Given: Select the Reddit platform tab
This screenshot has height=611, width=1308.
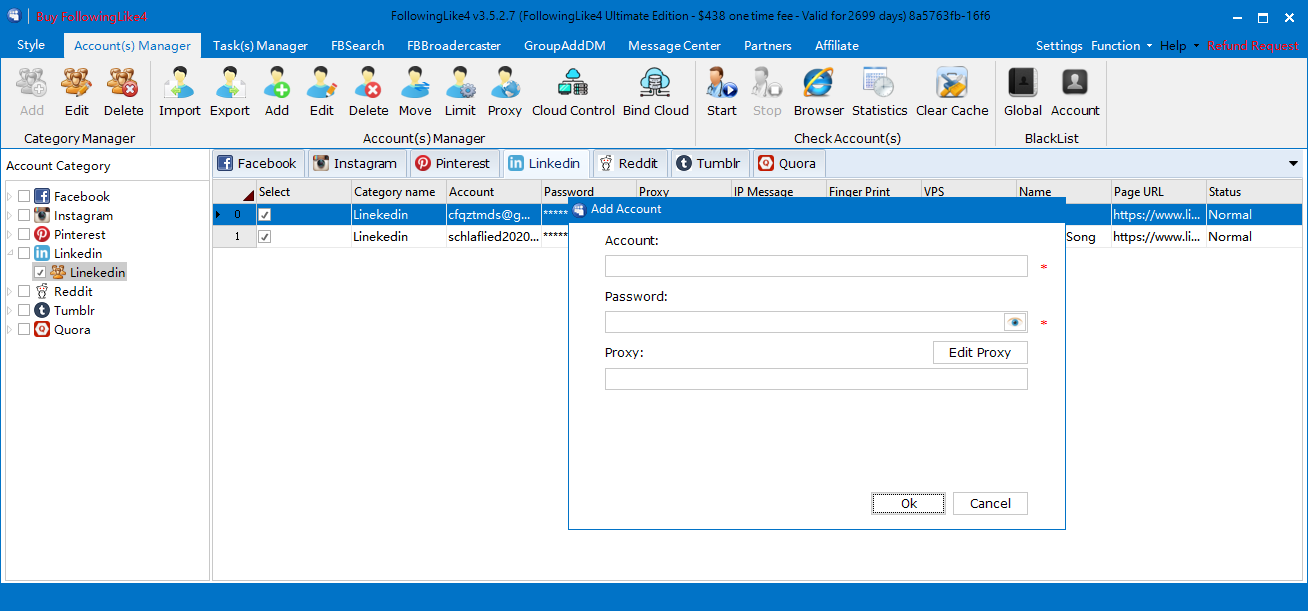Looking at the screenshot, I should tap(629, 163).
